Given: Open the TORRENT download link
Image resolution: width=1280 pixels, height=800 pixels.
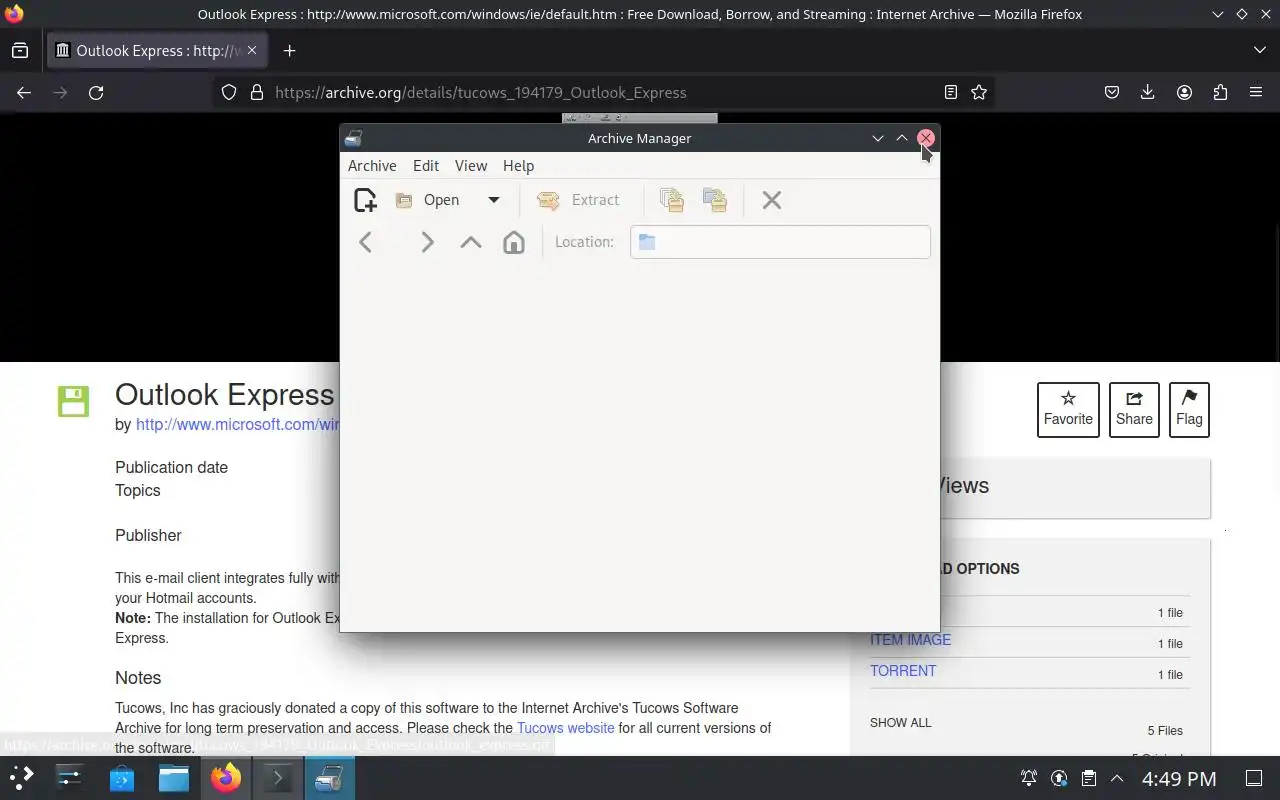Looking at the screenshot, I should click(x=903, y=671).
